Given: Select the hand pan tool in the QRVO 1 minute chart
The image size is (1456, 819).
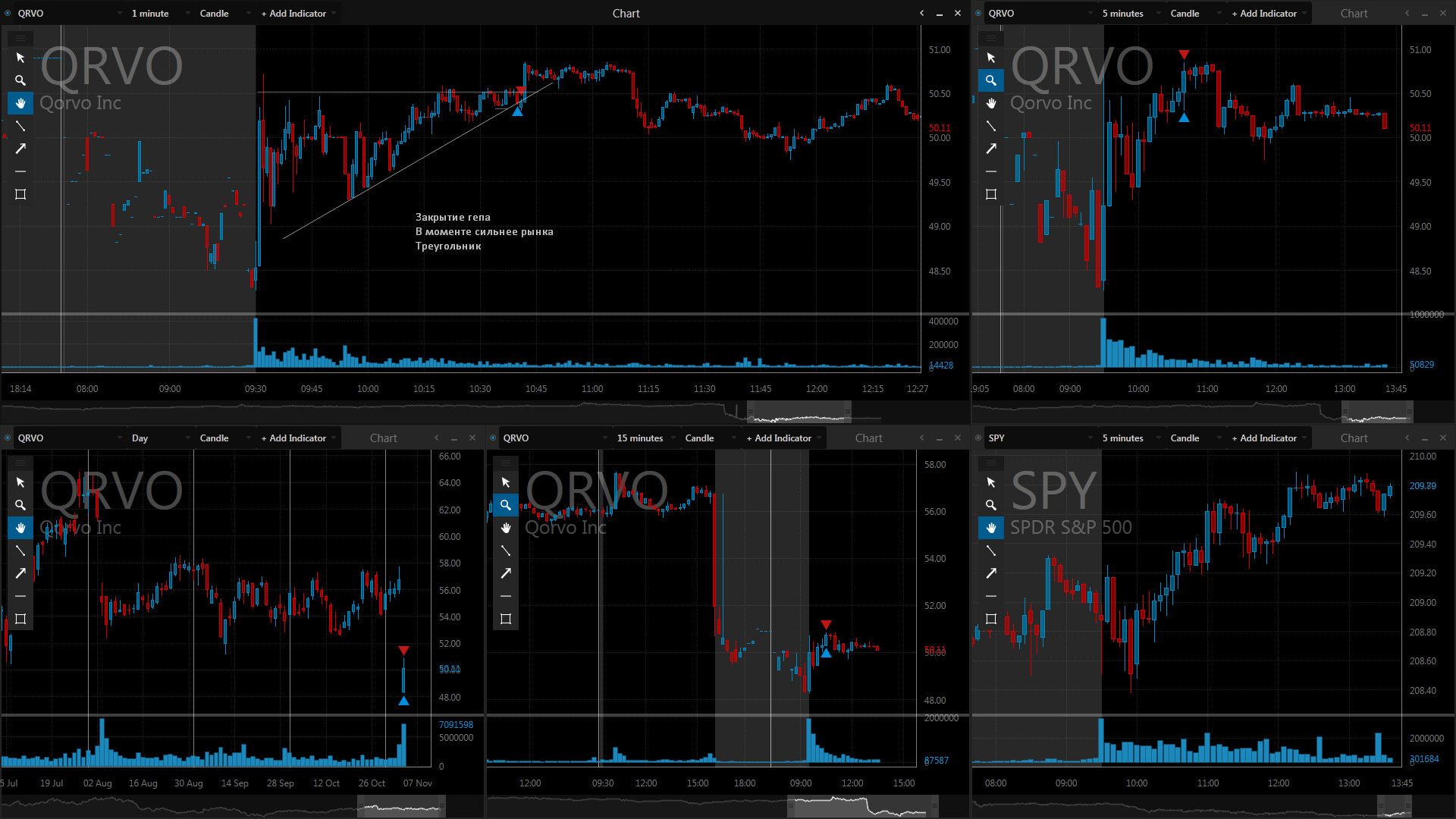Looking at the screenshot, I should [20, 103].
